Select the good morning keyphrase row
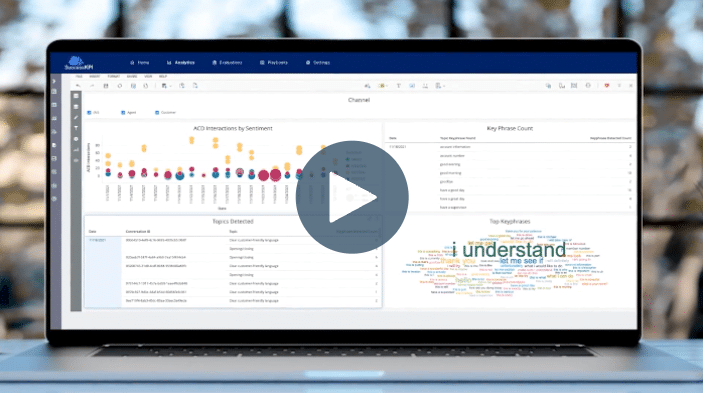Screen dimensions: 703x393 (510, 173)
